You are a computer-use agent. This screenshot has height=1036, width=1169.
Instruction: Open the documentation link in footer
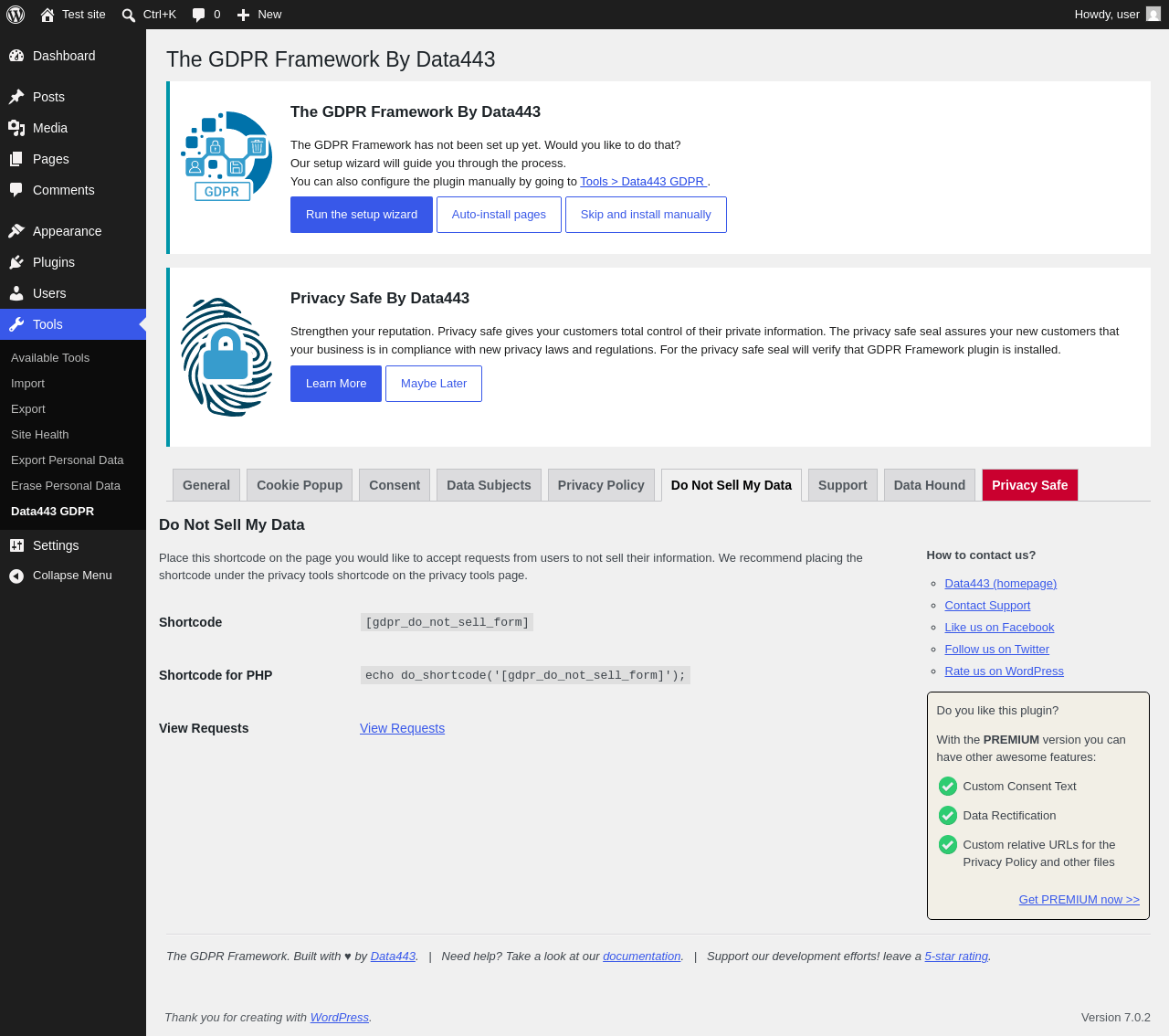pos(642,957)
